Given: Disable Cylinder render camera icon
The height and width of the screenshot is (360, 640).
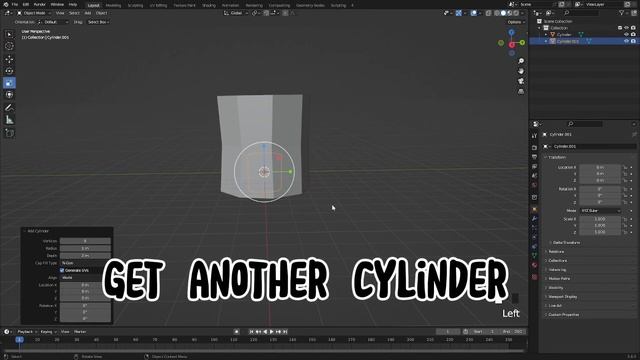Looking at the screenshot, I should [x=633, y=35].
